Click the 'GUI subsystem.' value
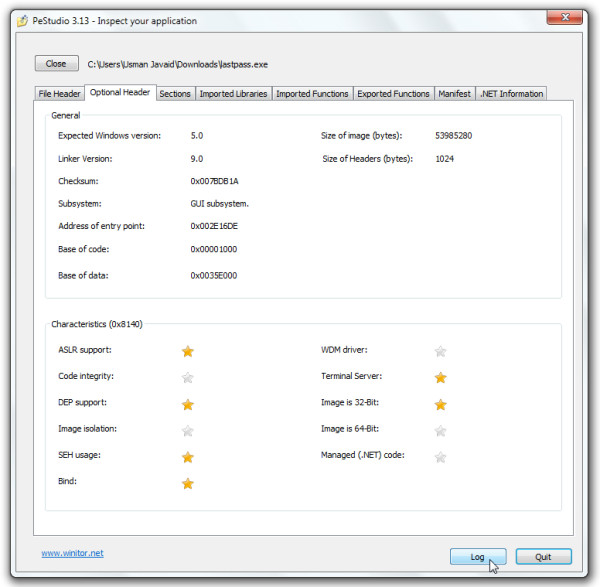The height and width of the screenshot is (587, 600). pos(219,204)
